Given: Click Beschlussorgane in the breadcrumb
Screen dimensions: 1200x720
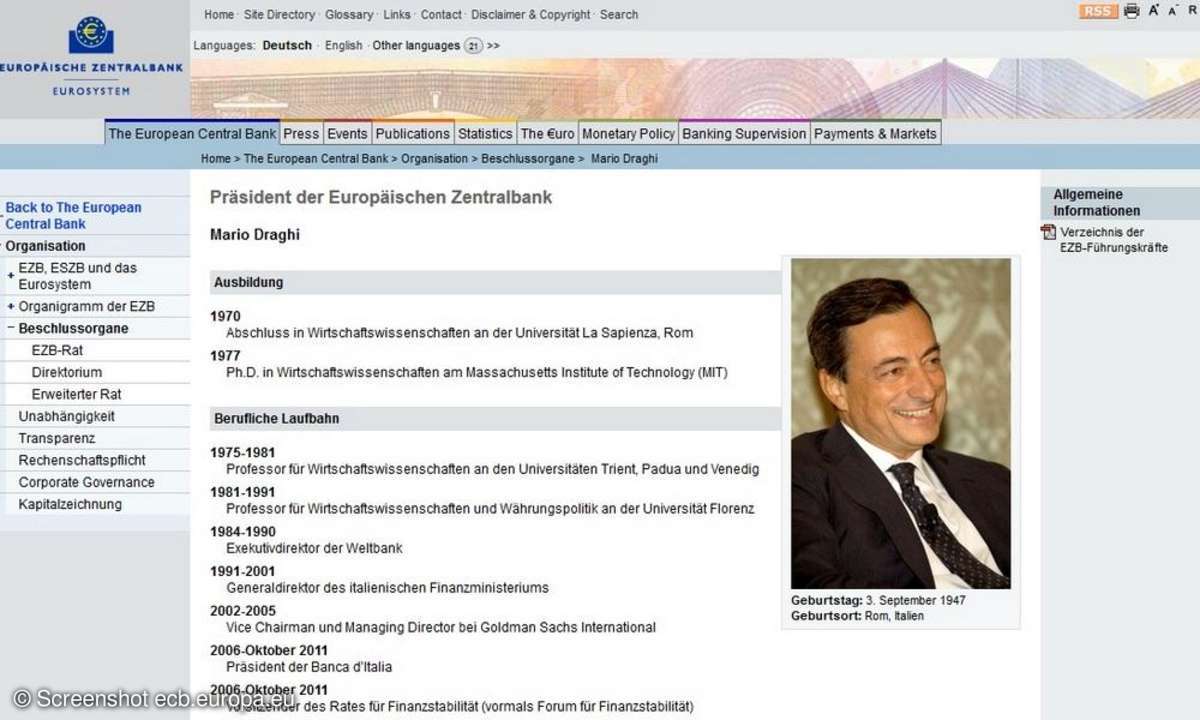Looking at the screenshot, I should click(528, 159).
